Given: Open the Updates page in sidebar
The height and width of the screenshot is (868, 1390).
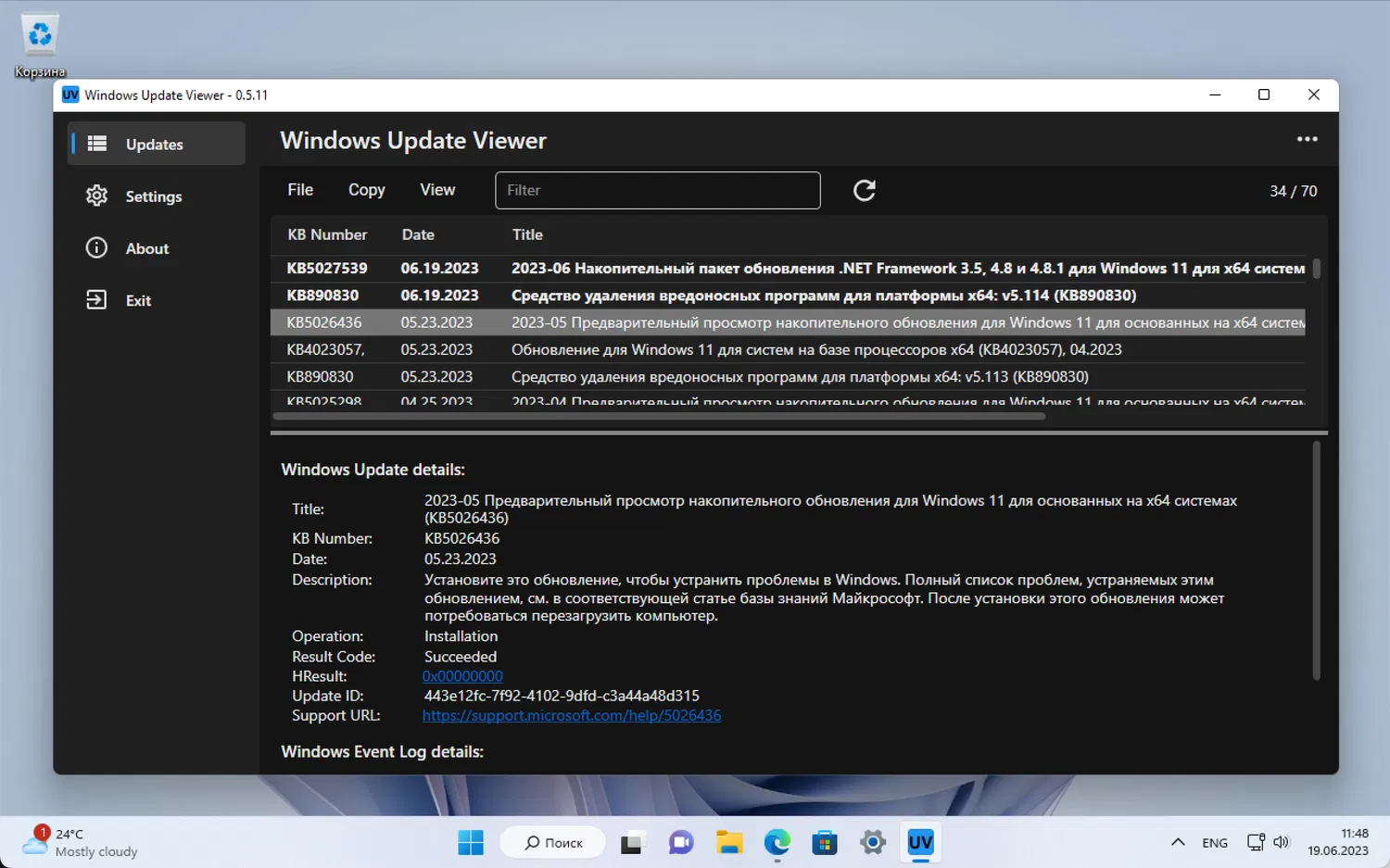Looking at the screenshot, I should point(157,144).
